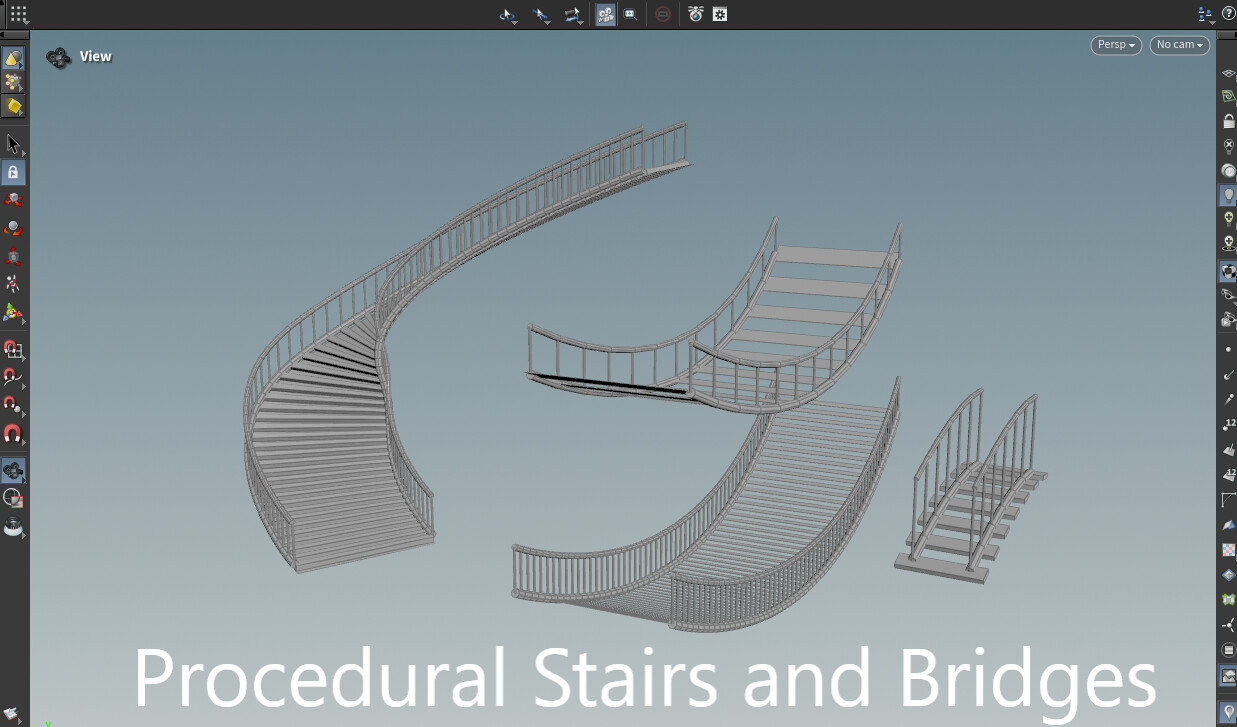1237x727 pixels.
Task: Click the highlighted multi-object selection button in top toolbar
Action: (605, 14)
